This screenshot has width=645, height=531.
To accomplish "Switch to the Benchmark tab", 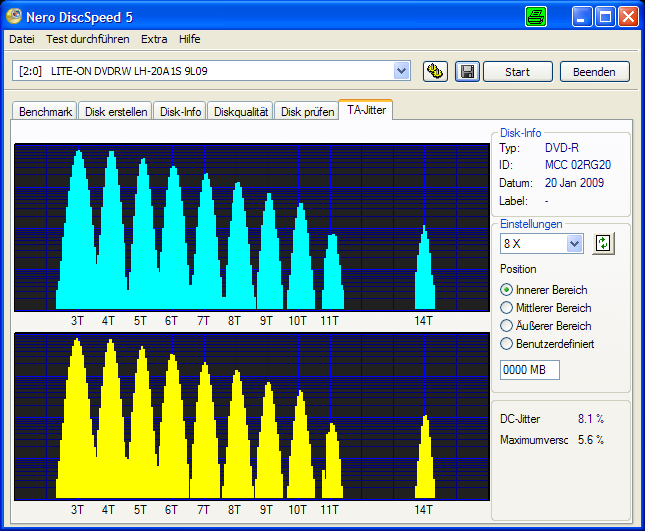I will point(45,111).
